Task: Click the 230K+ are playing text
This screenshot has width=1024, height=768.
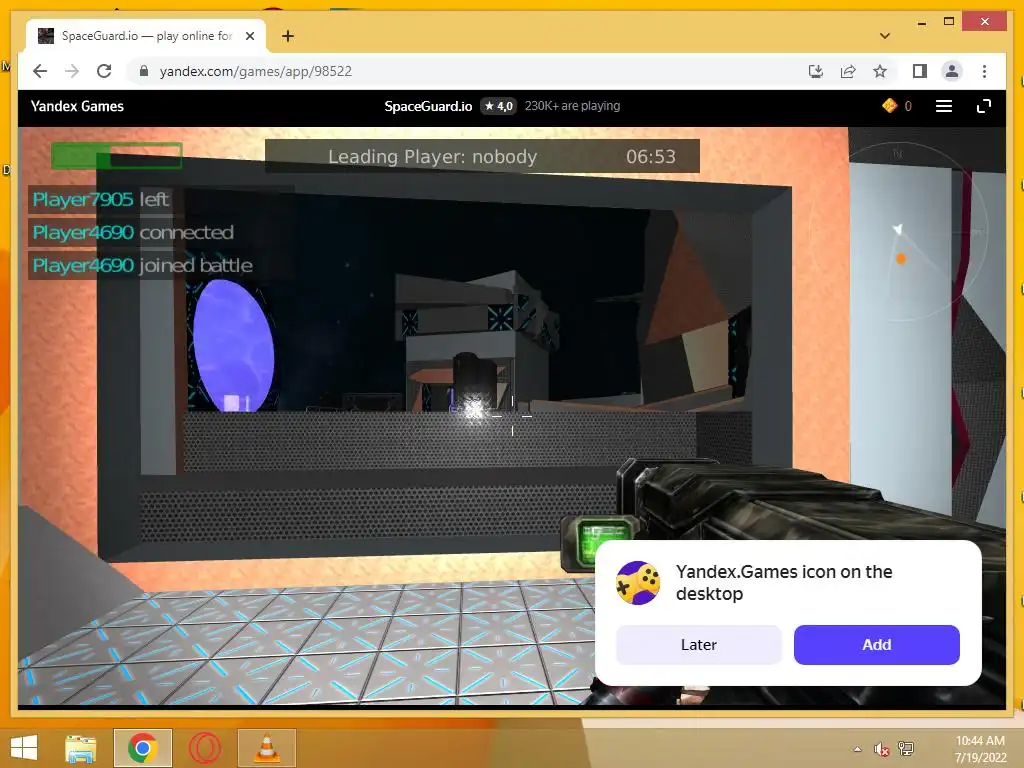Action: [572, 106]
